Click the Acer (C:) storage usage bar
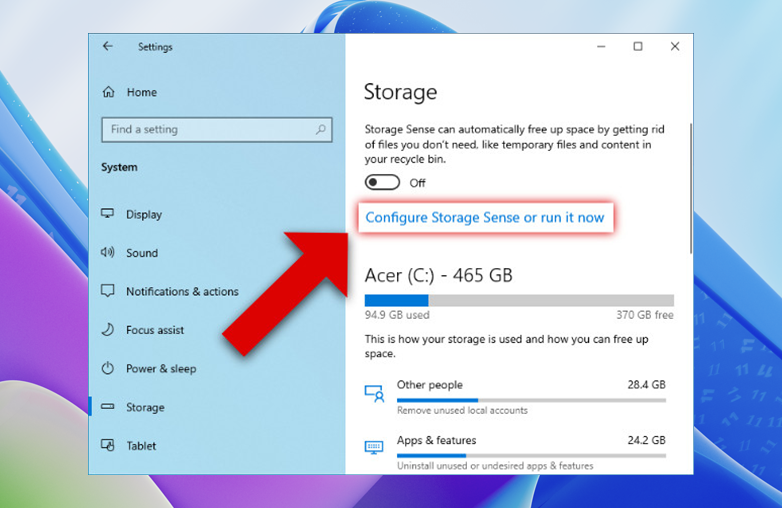This screenshot has width=782, height=508. pyautogui.click(x=519, y=300)
